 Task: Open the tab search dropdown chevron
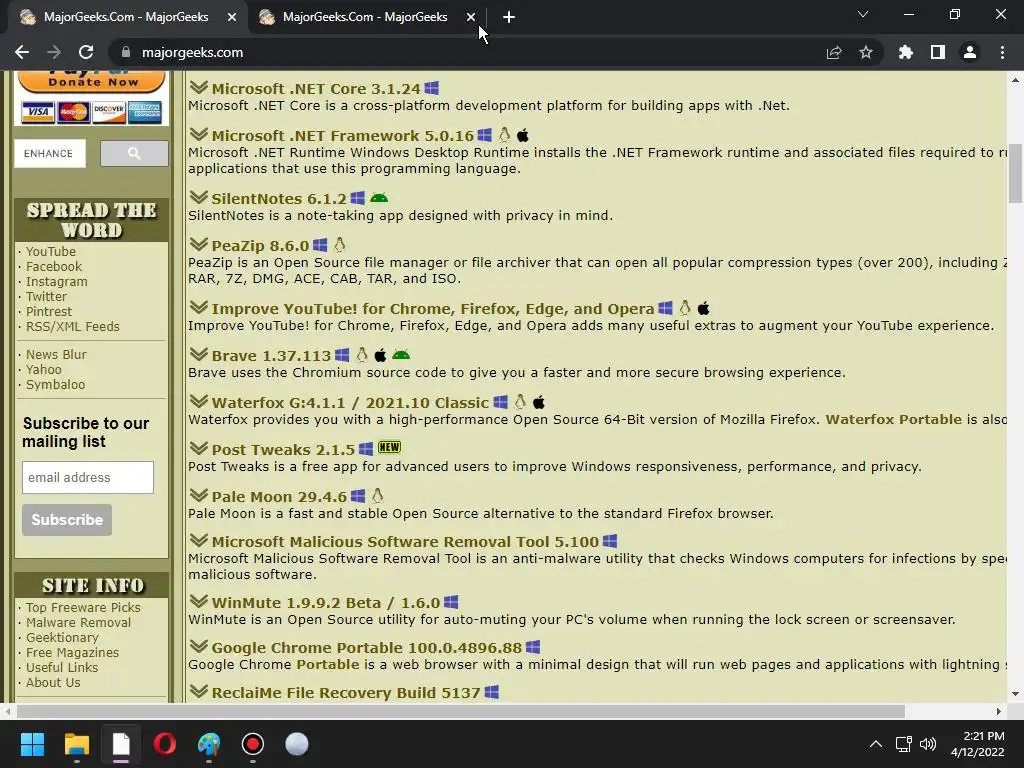[x=863, y=14]
